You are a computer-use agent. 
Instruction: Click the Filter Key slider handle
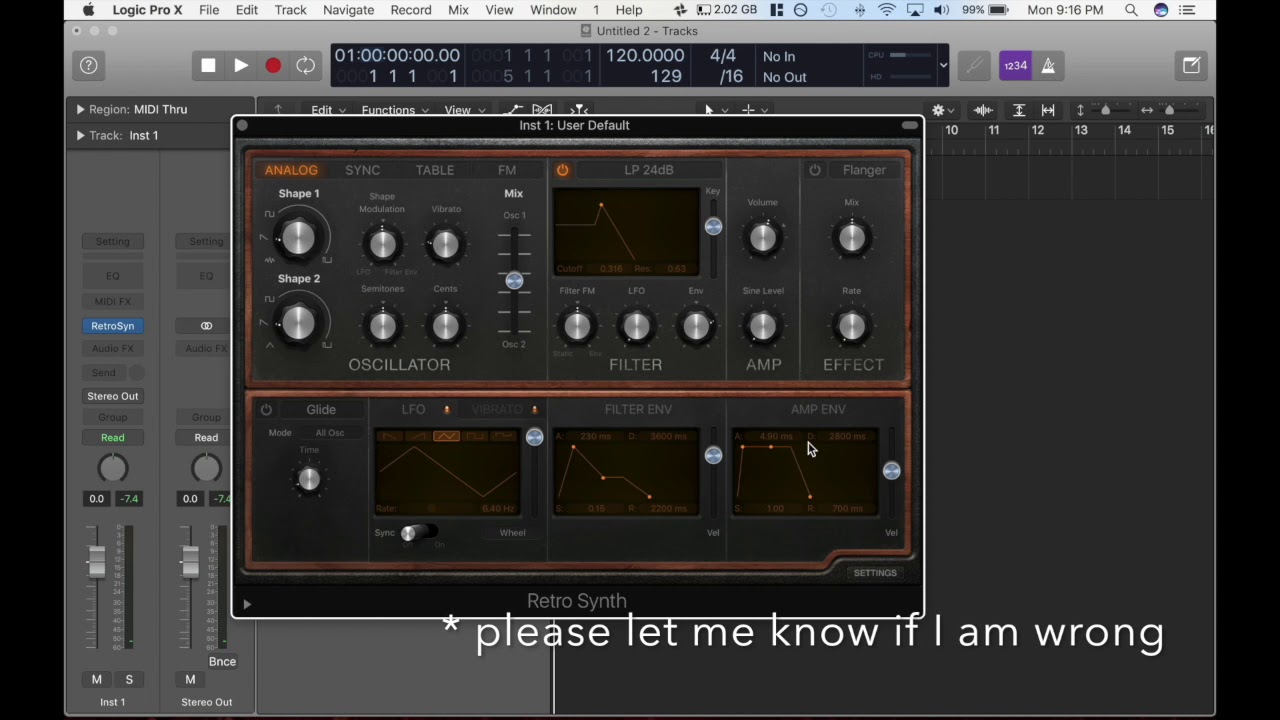tap(713, 227)
